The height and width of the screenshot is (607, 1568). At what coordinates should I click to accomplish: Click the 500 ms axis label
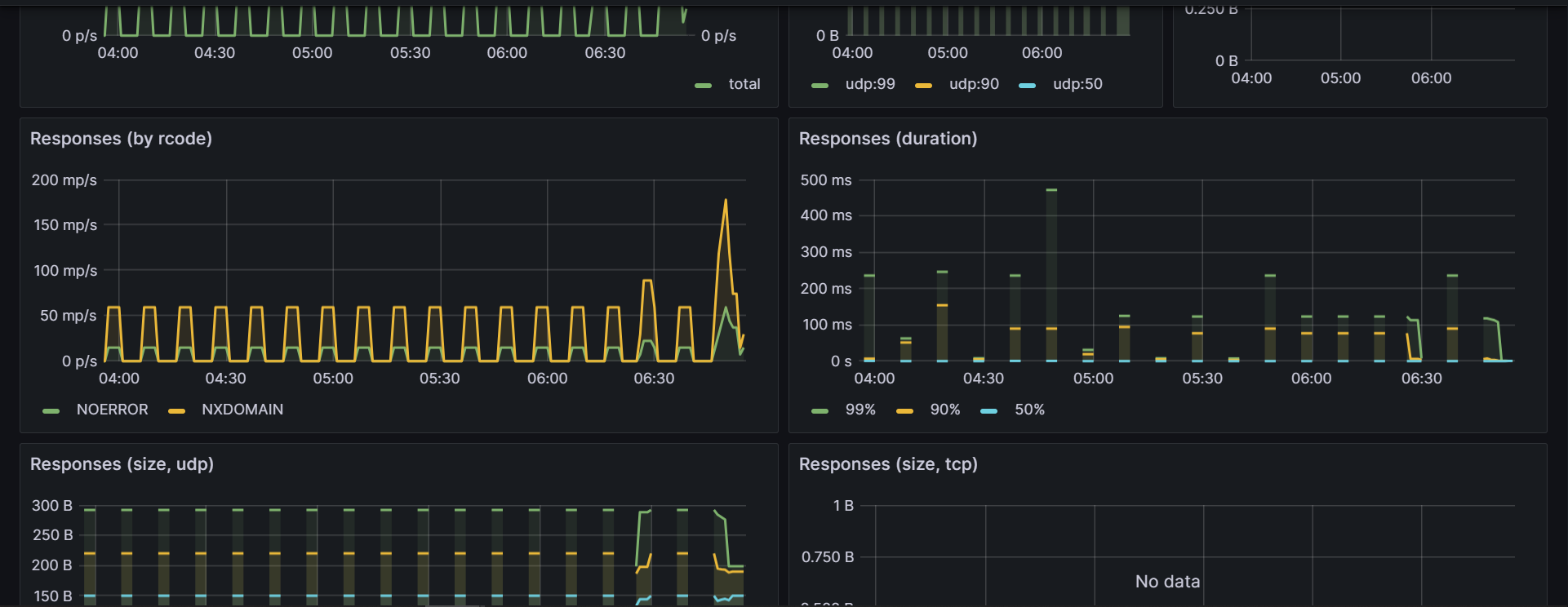826,179
